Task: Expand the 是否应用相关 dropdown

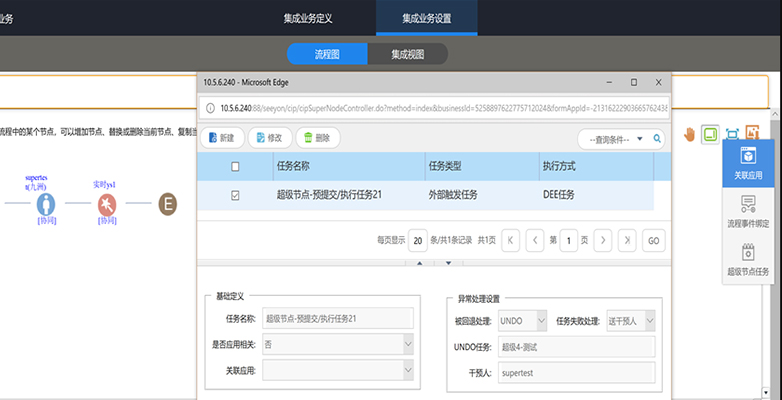Action: click(x=408, y=345)
